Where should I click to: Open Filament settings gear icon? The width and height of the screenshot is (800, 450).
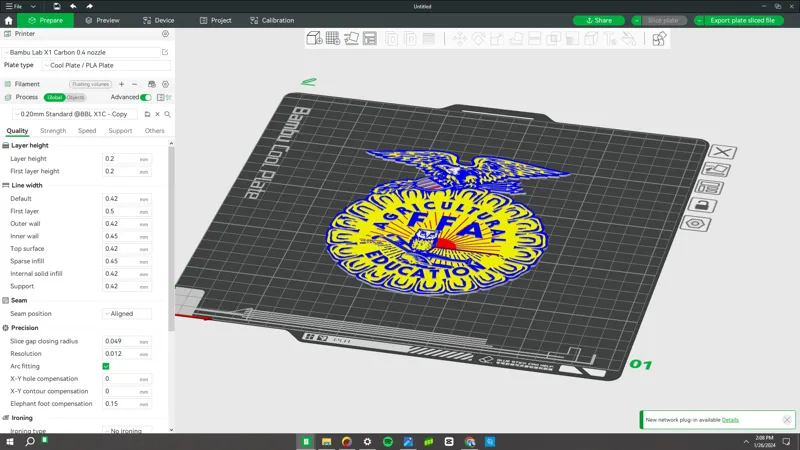click(x=165, y=84)
